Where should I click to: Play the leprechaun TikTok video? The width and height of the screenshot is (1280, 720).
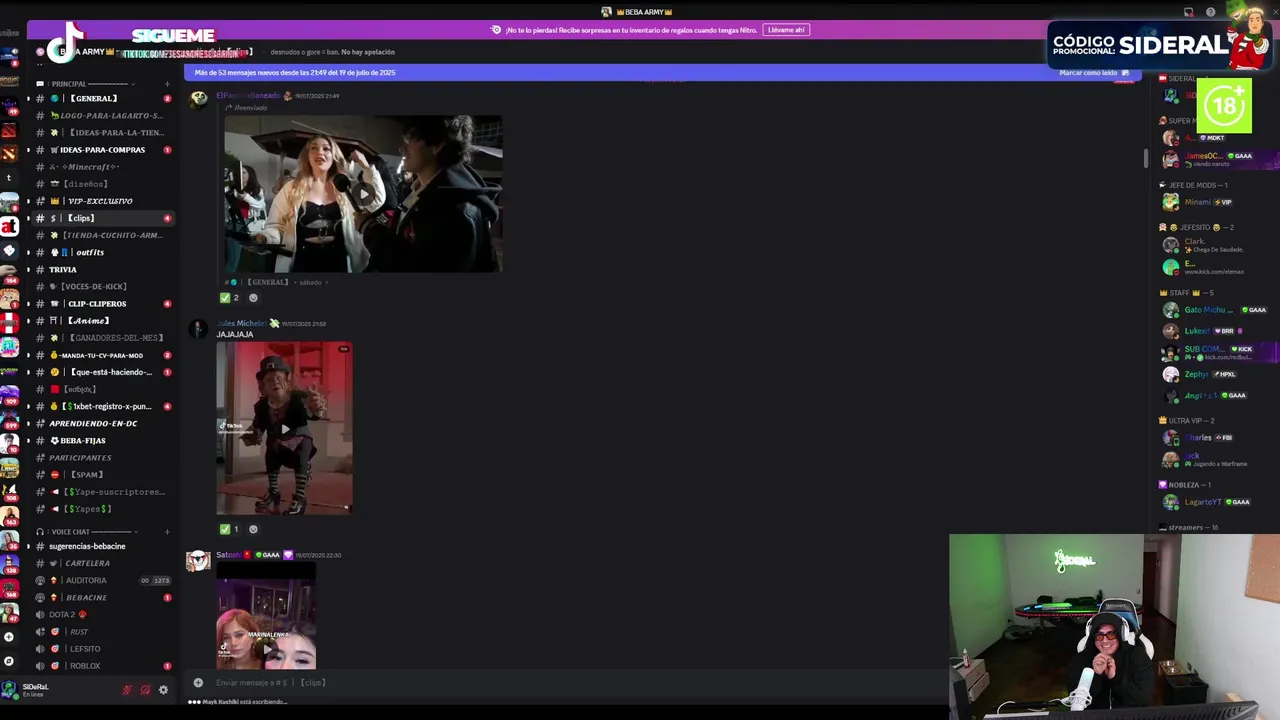tap(284, 428)
